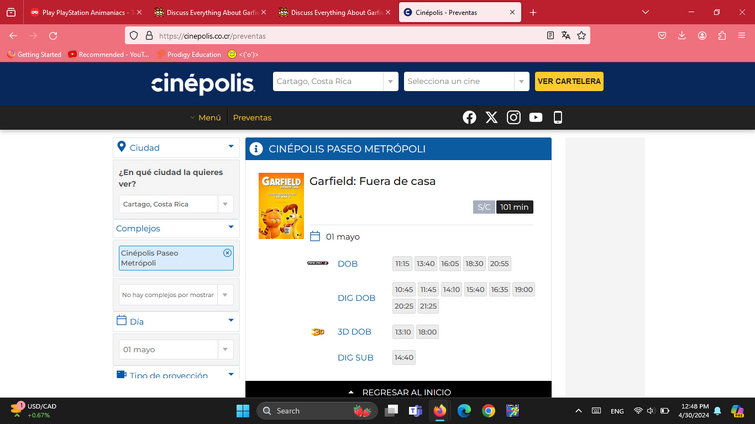Viewport: 755px width, 424px height.
Task: Open Garfield: Fuera de casa title link
Action: click(372, 181)
